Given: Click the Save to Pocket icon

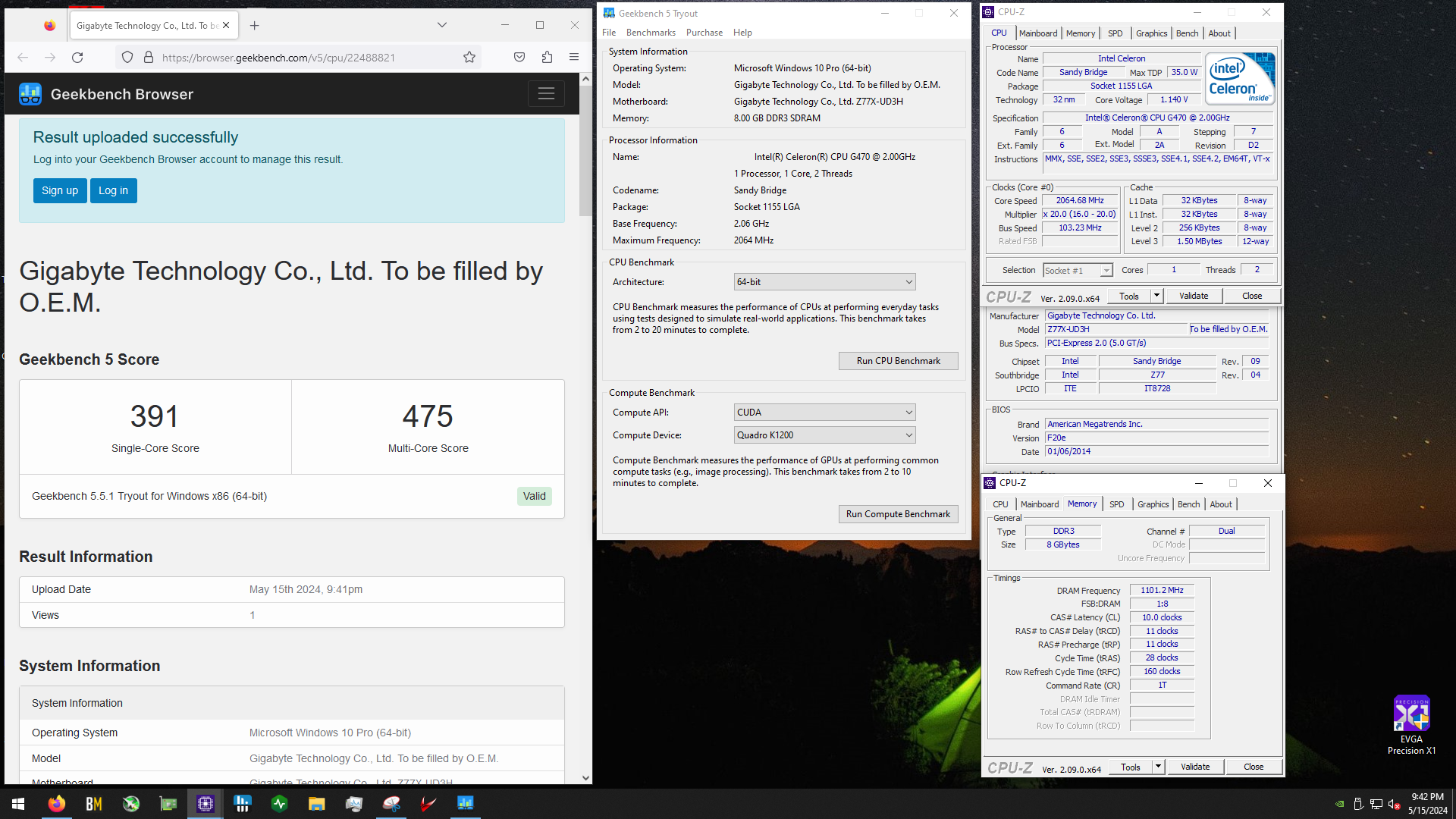Looking at the screenshot, I should [x=519, y=58].
